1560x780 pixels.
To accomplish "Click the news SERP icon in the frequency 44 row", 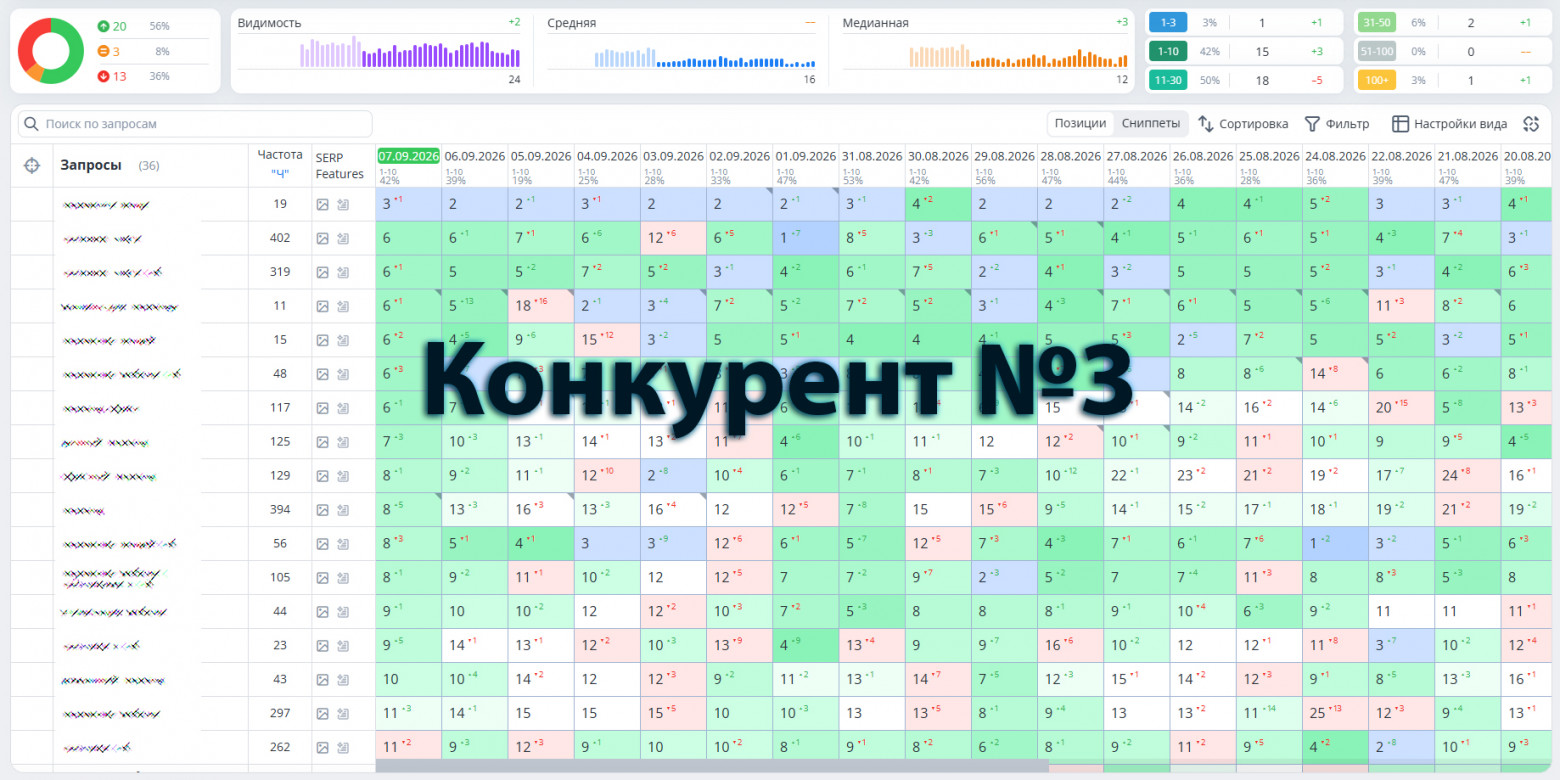I will (343, 612).
